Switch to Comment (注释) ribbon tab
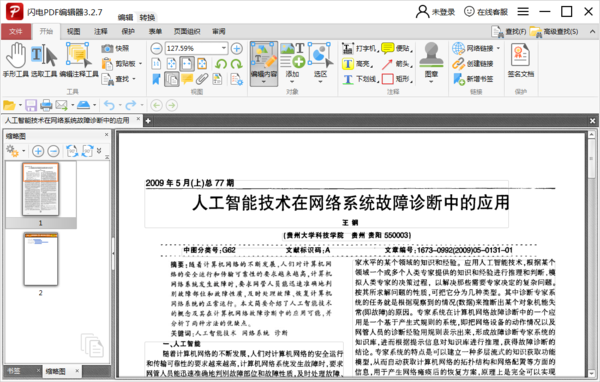 coord(101,31)
